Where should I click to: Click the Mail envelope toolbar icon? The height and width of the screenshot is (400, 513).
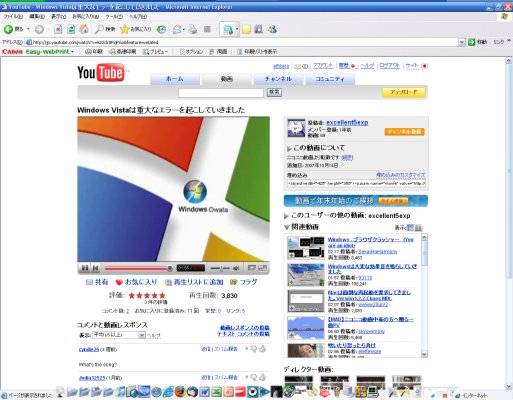pos(177,29)
